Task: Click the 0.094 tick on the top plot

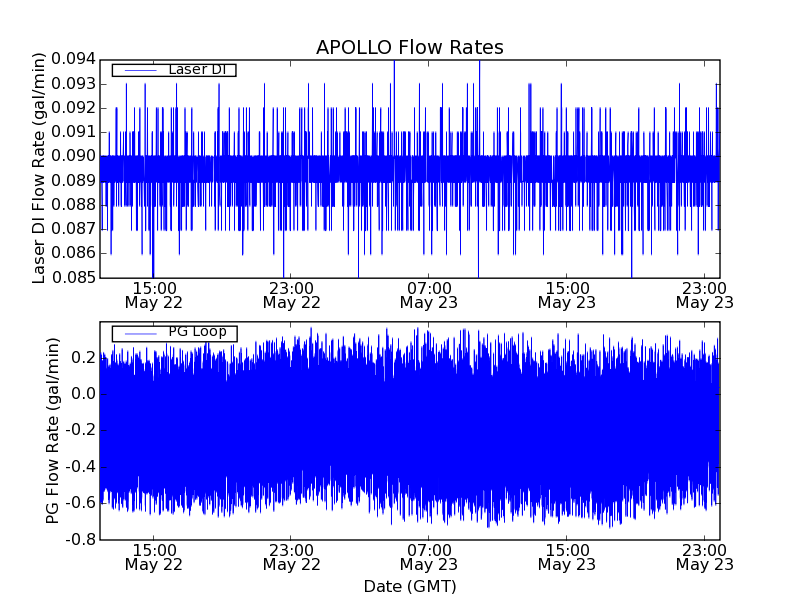Action: [69, 60]
